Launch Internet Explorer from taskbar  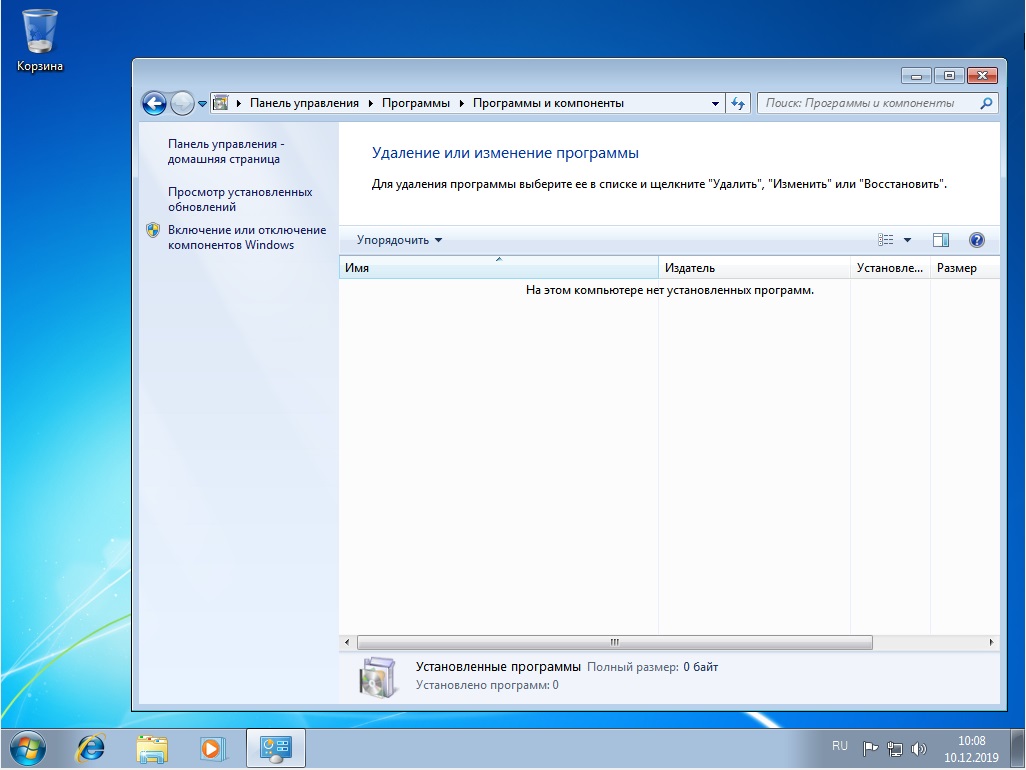point(92,747)
